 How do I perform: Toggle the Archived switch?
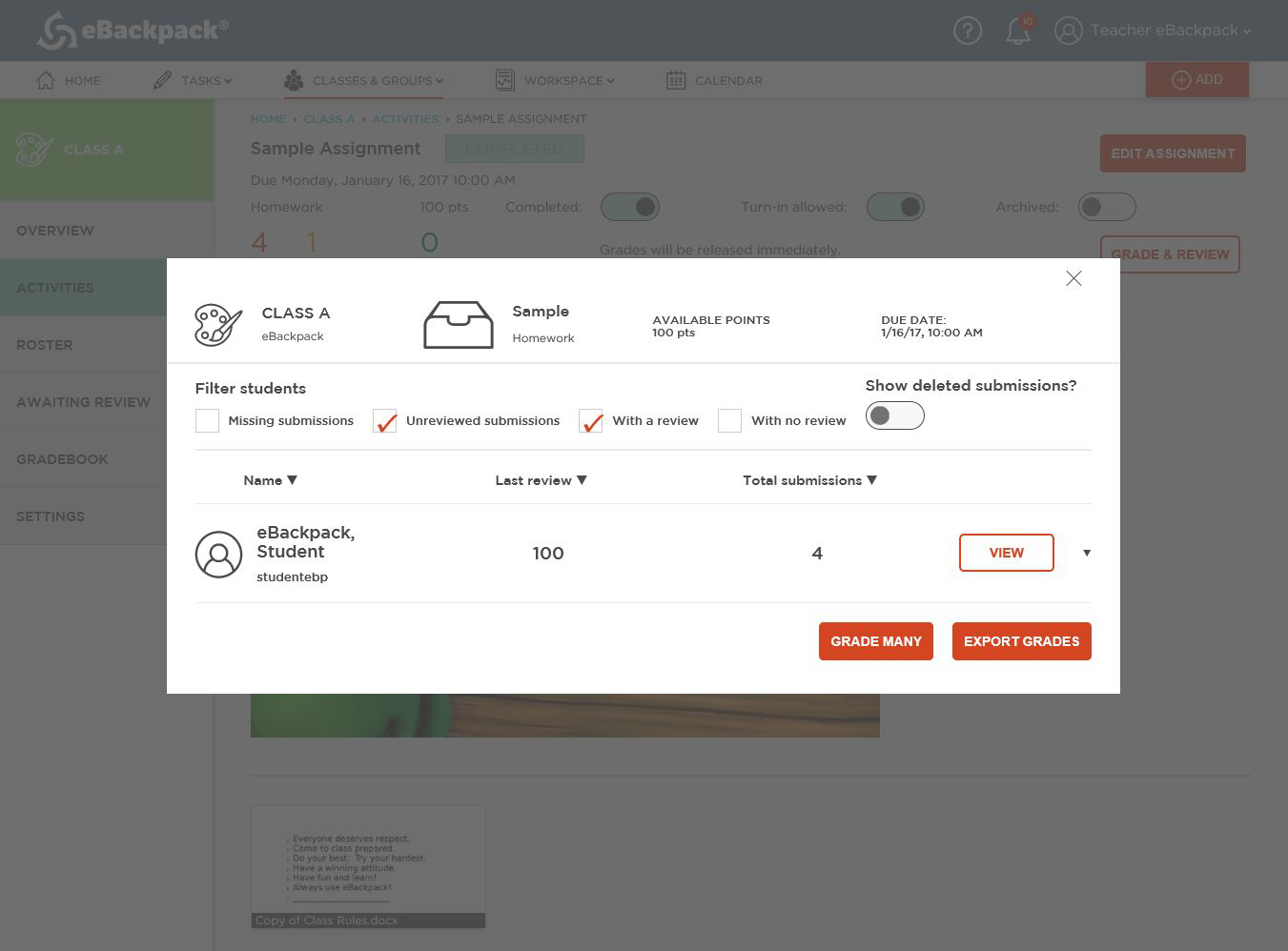1107,207
